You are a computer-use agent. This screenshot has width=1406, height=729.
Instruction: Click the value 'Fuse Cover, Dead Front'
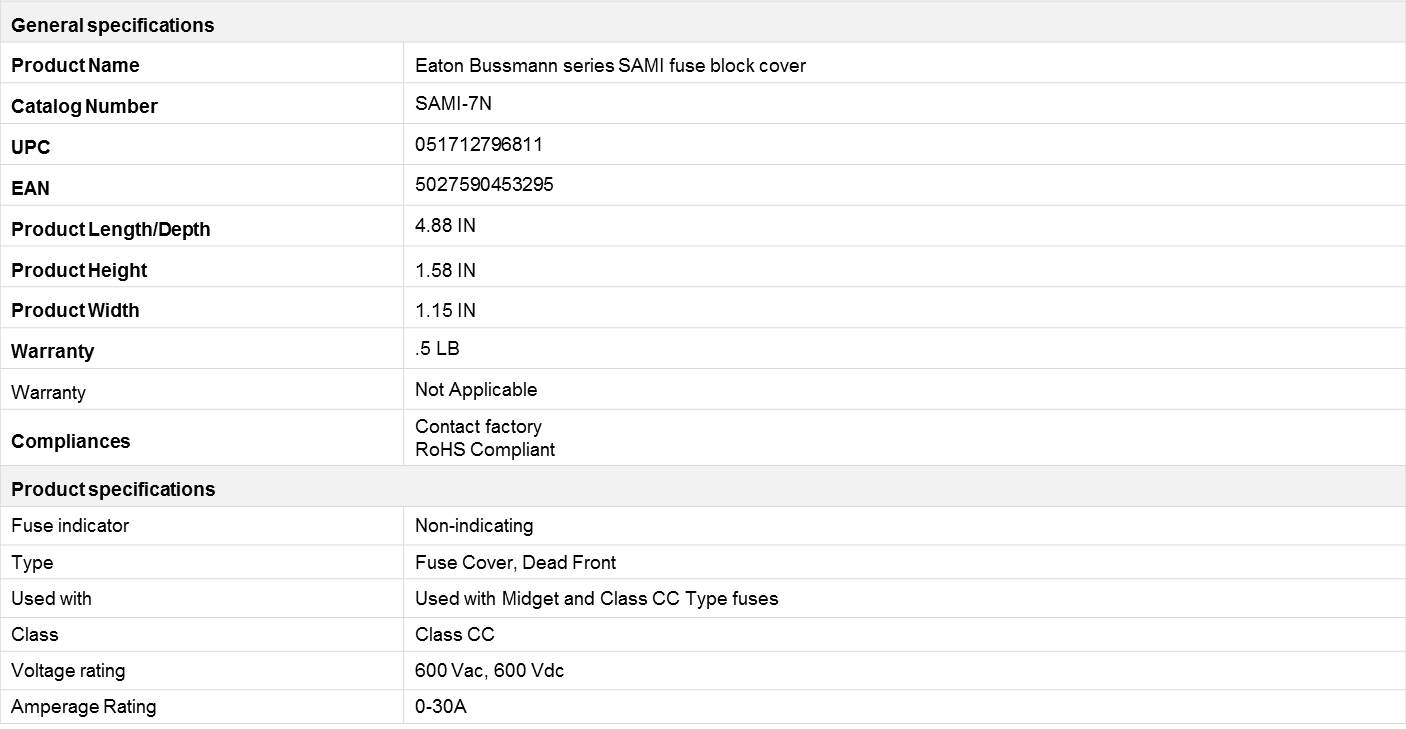click(515, 563)
